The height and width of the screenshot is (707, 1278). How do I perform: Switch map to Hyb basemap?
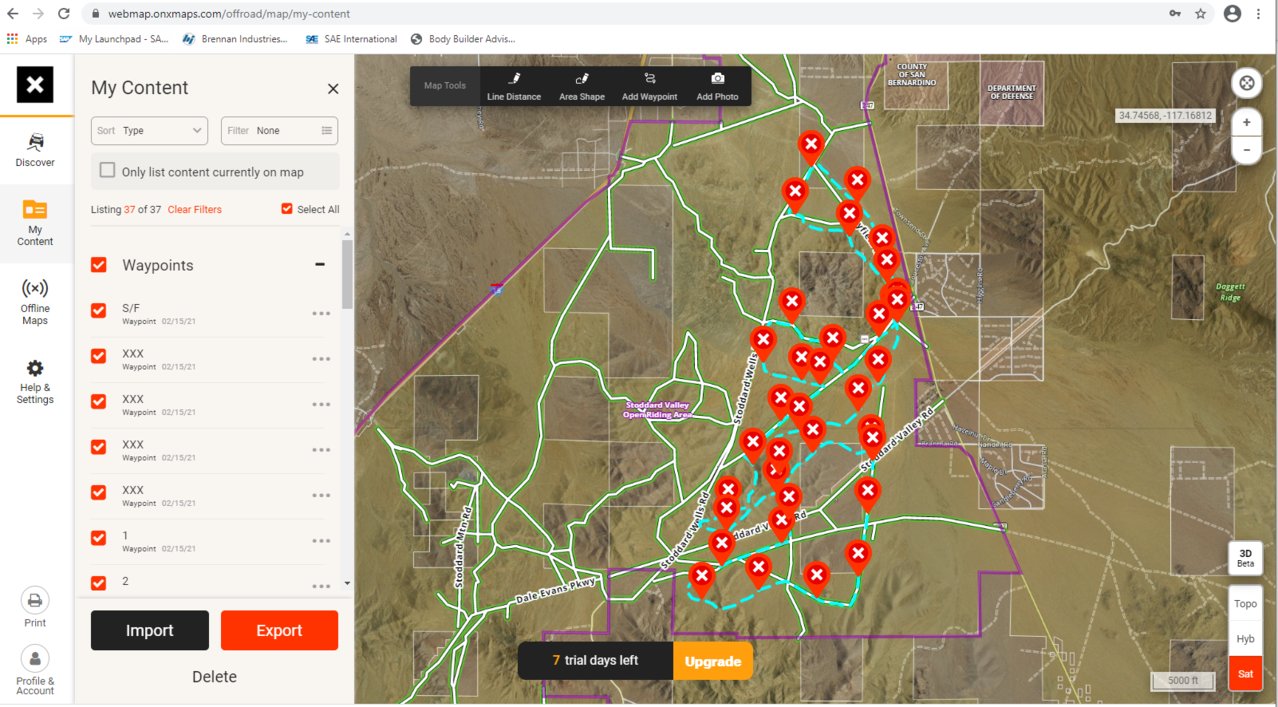point(1245,638)
